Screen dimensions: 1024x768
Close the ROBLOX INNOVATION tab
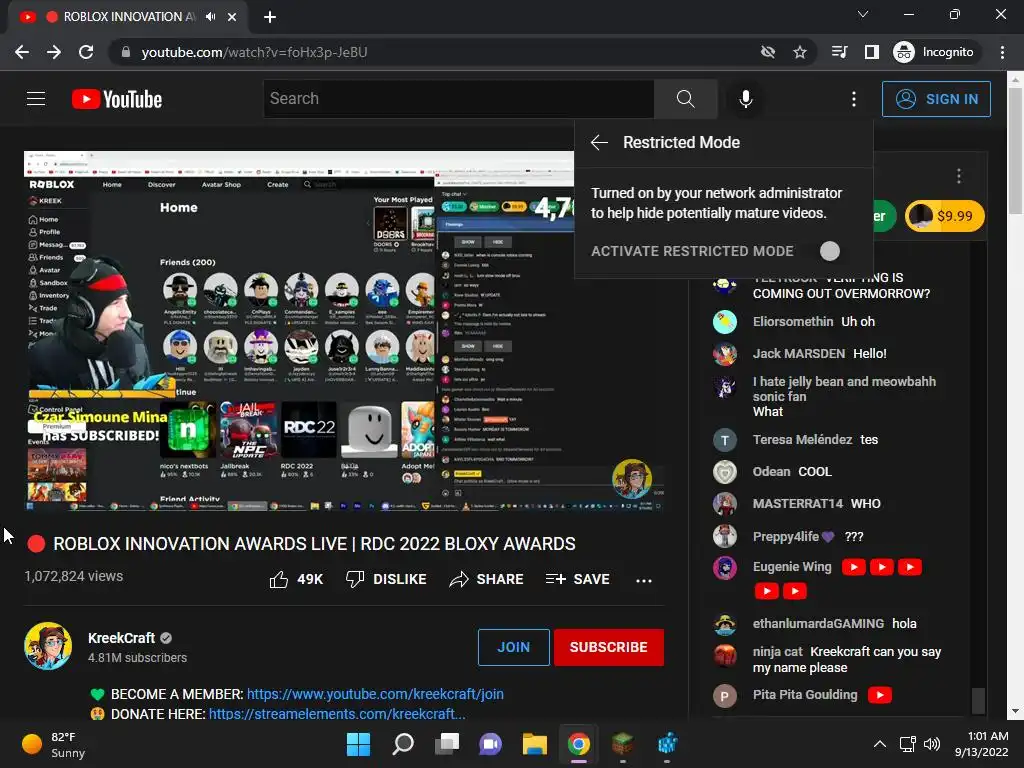click(x=232, y=17)
